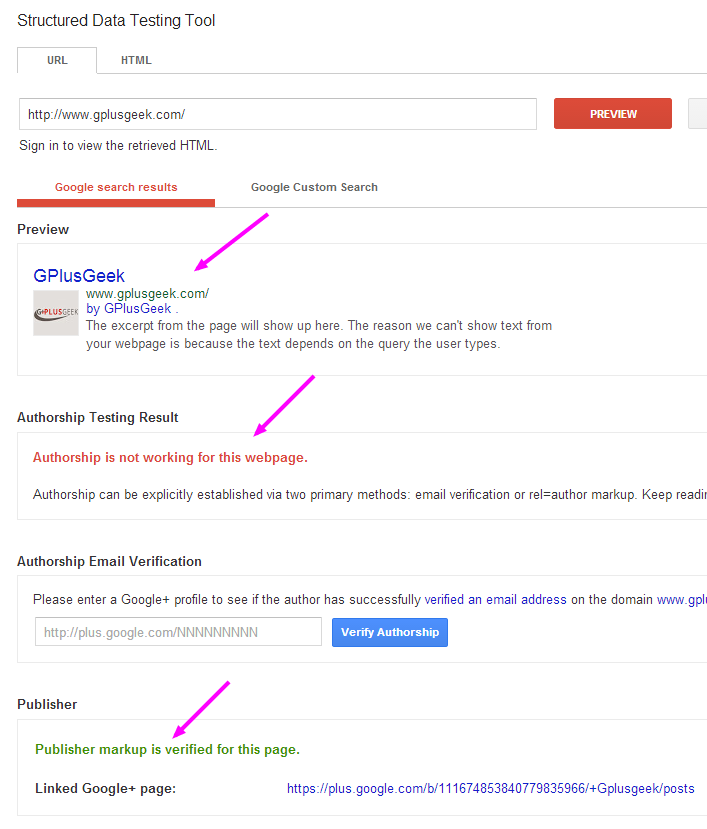The image size is (707, 829).
Task: Click the 'Authorship Email Verification' heading
Action: point(109,561)
